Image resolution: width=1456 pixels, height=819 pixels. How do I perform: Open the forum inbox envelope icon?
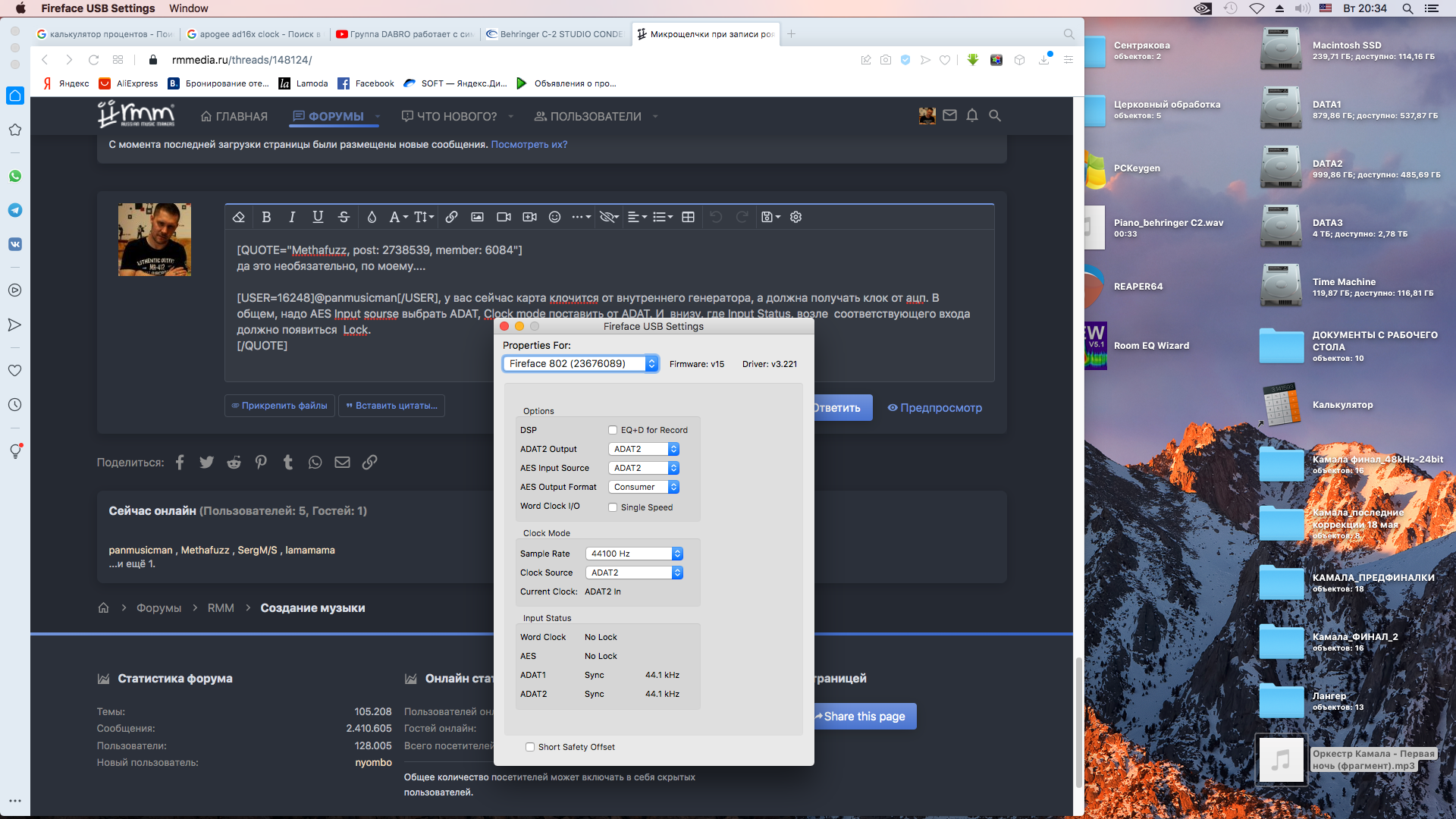pos(949,115)
